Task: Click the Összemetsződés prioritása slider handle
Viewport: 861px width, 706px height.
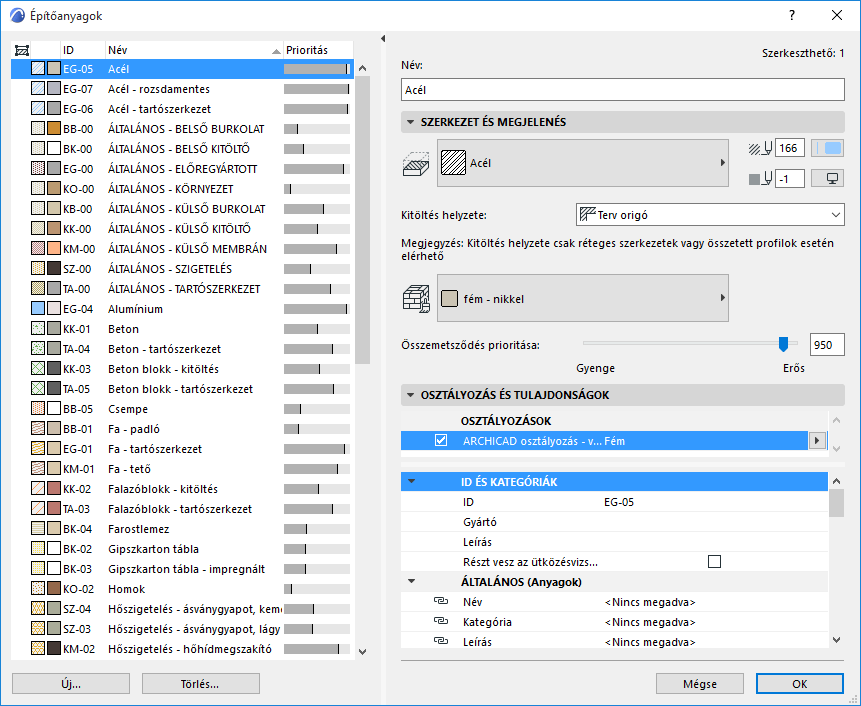Action: click(784, 344)
